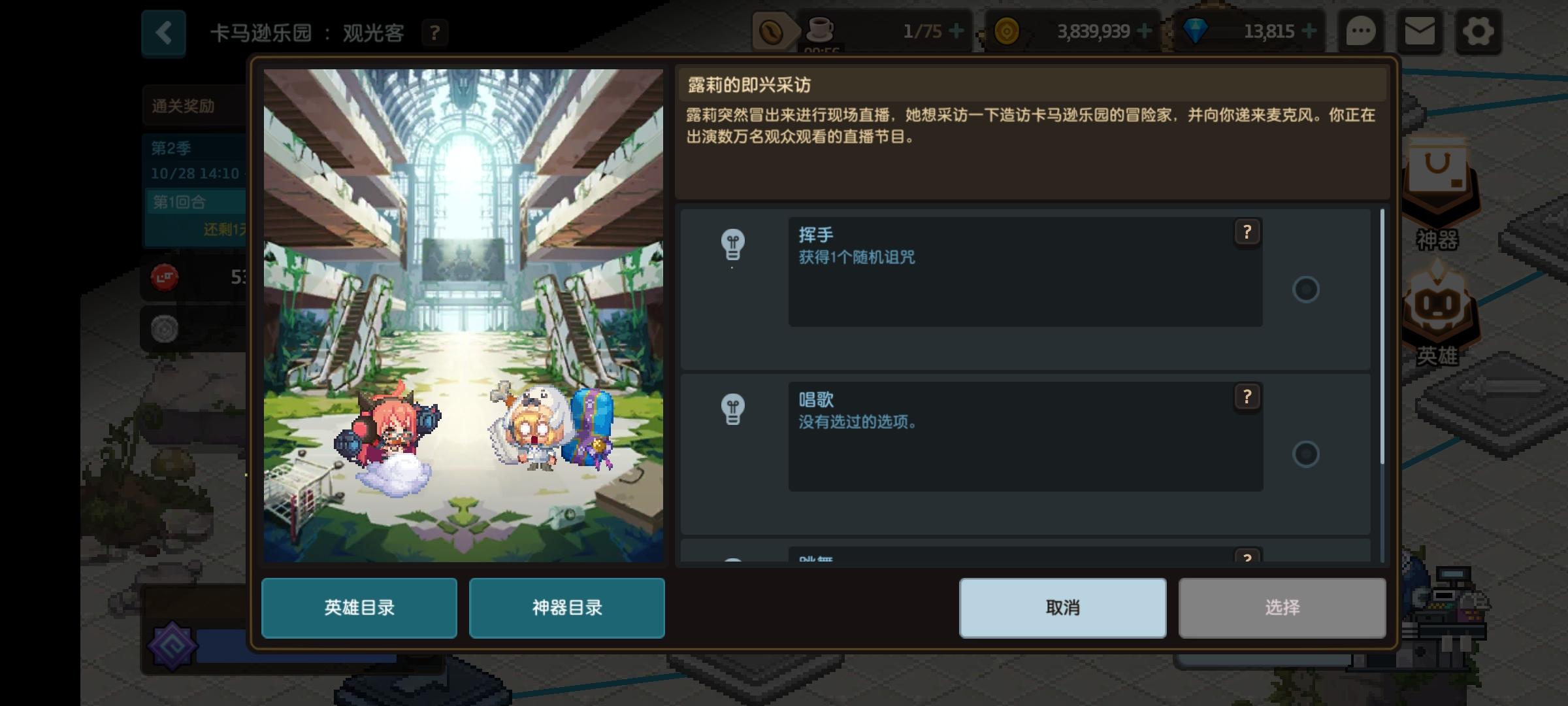The image size is (1568, 706).
Task: Select the 唱歌 radio button
Action: coord(1305,454)
